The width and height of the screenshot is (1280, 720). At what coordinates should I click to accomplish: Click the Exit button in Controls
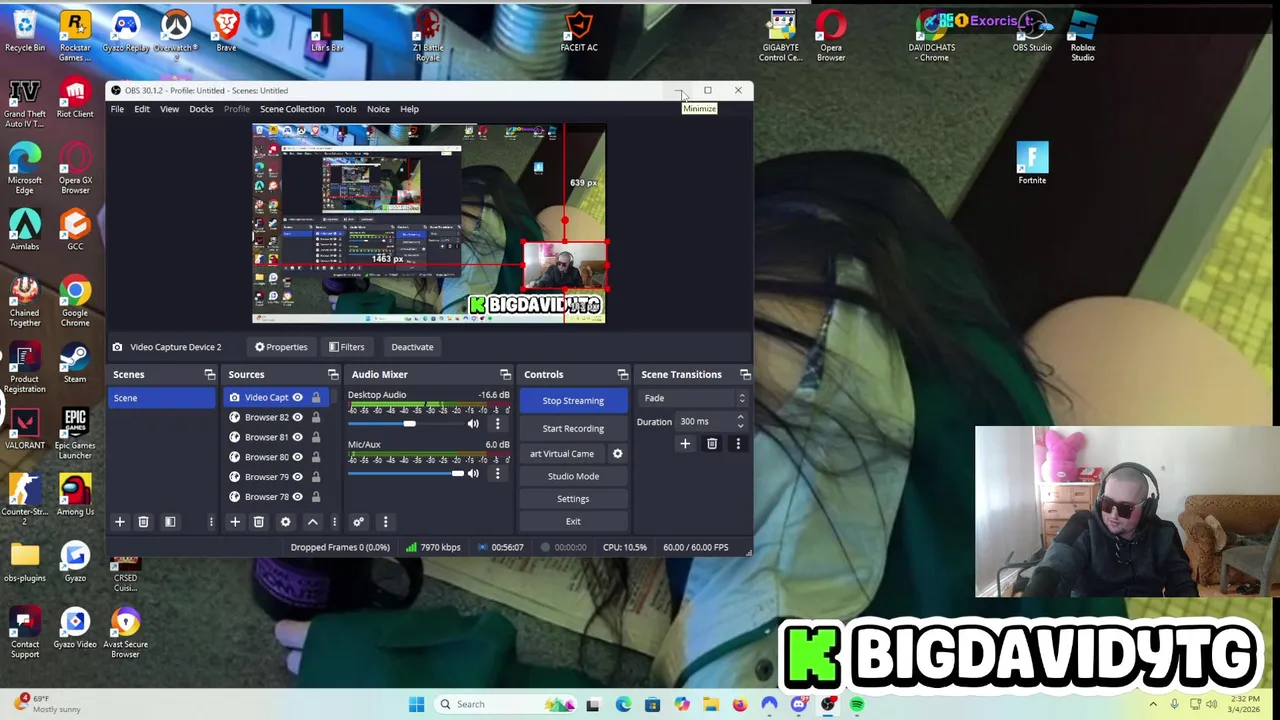pyautogui.click(x=573, y=521)
